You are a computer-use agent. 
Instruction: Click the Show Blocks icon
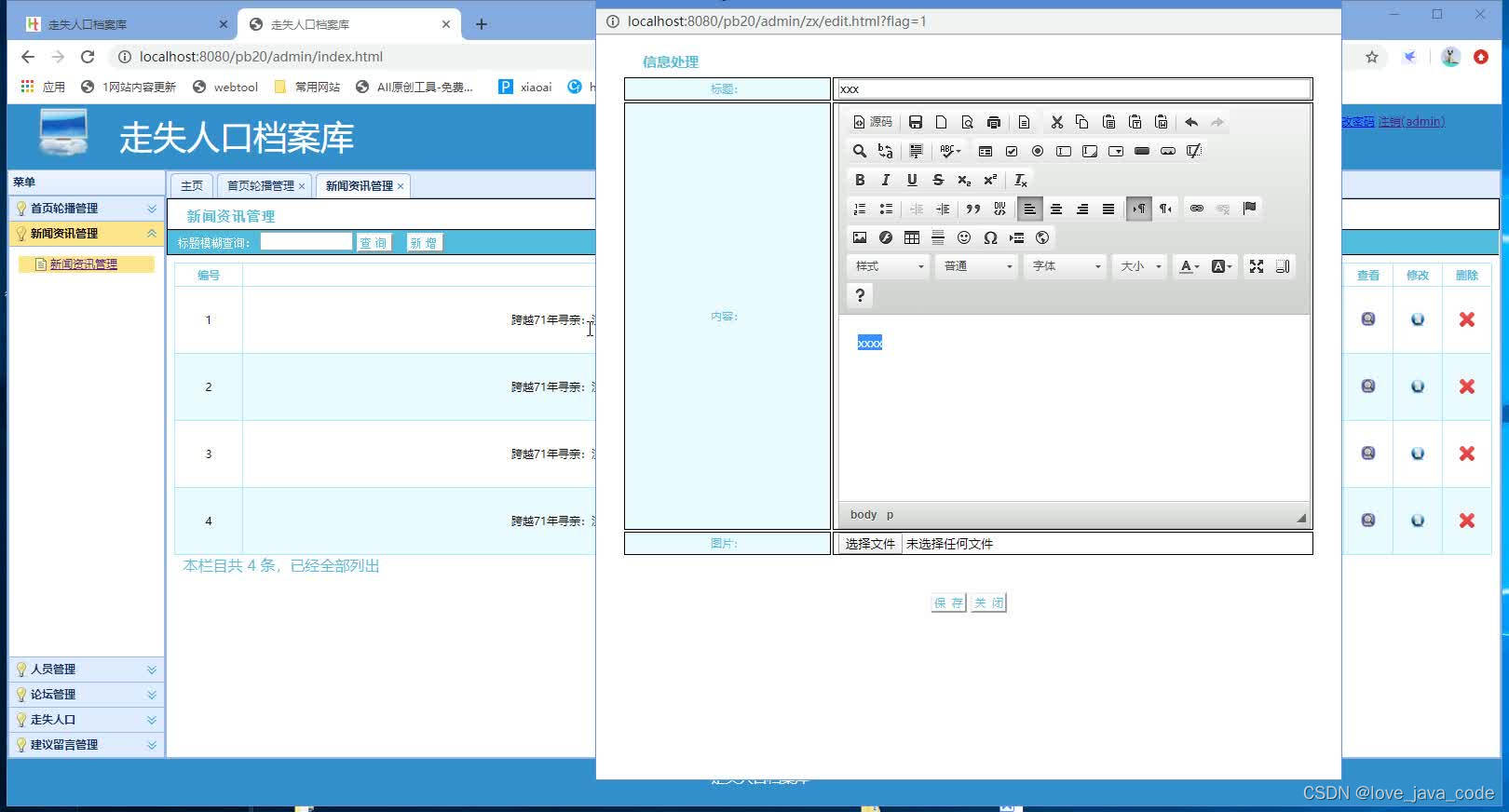point(1283,266)
